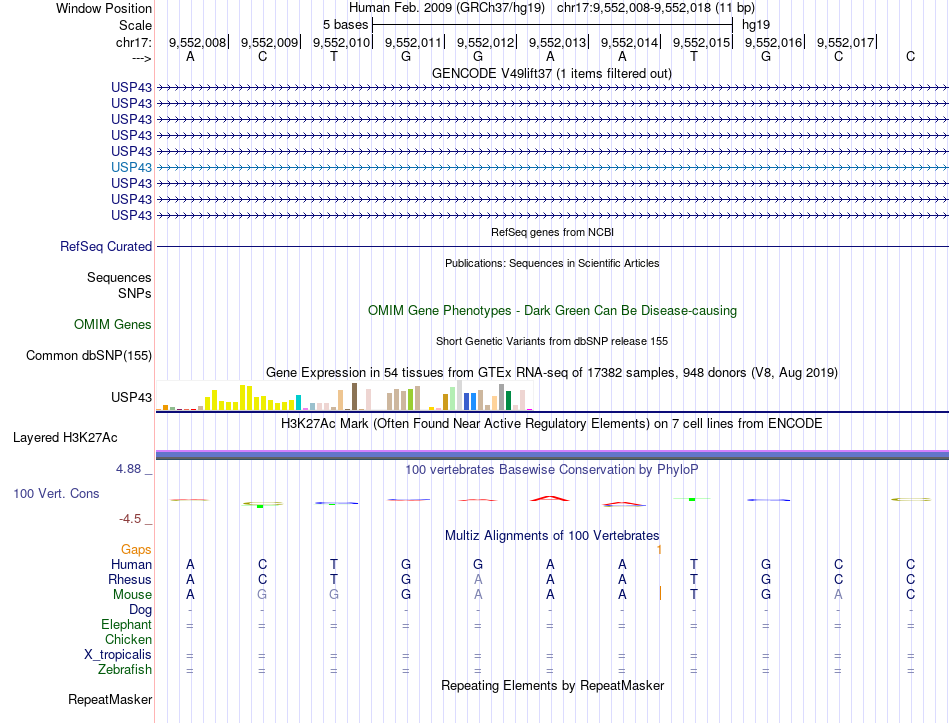Open the Common dbSNP(155) track label
Image resolution: width=950 pixels, height=723 pixels.
(x=89, y=356)
